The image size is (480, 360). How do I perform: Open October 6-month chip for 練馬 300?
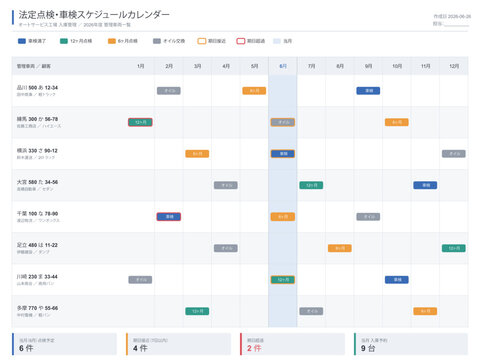(397, 122)
